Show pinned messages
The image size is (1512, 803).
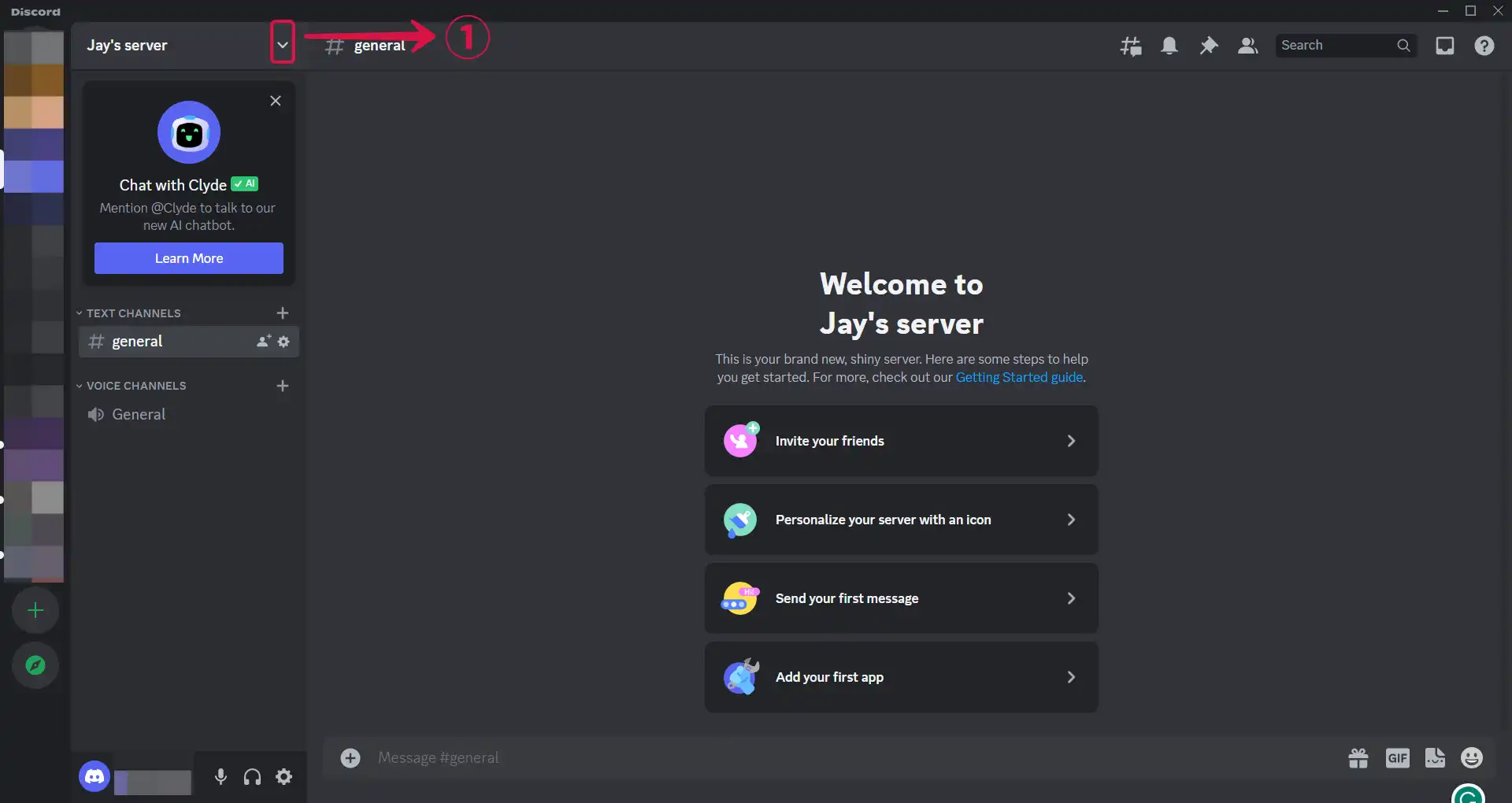pyautogui.click(x=1209, y=46)
